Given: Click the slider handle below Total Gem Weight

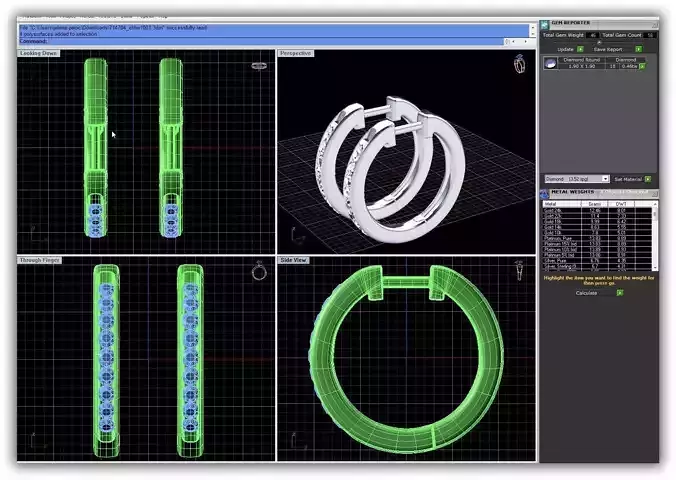Looking at the screenshot, I should click(x=599, y=42).
